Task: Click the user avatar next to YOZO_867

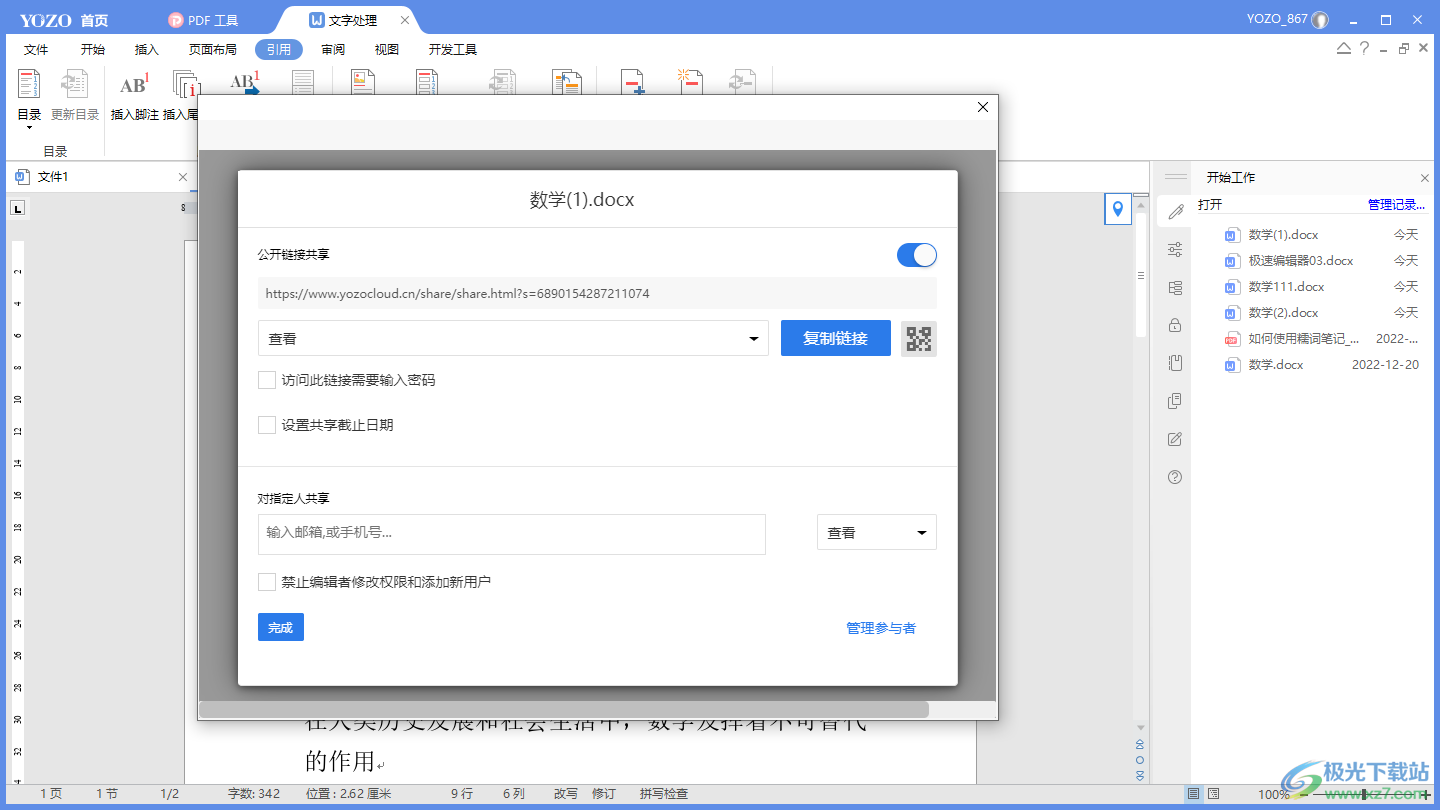Action: point(1320,20)
